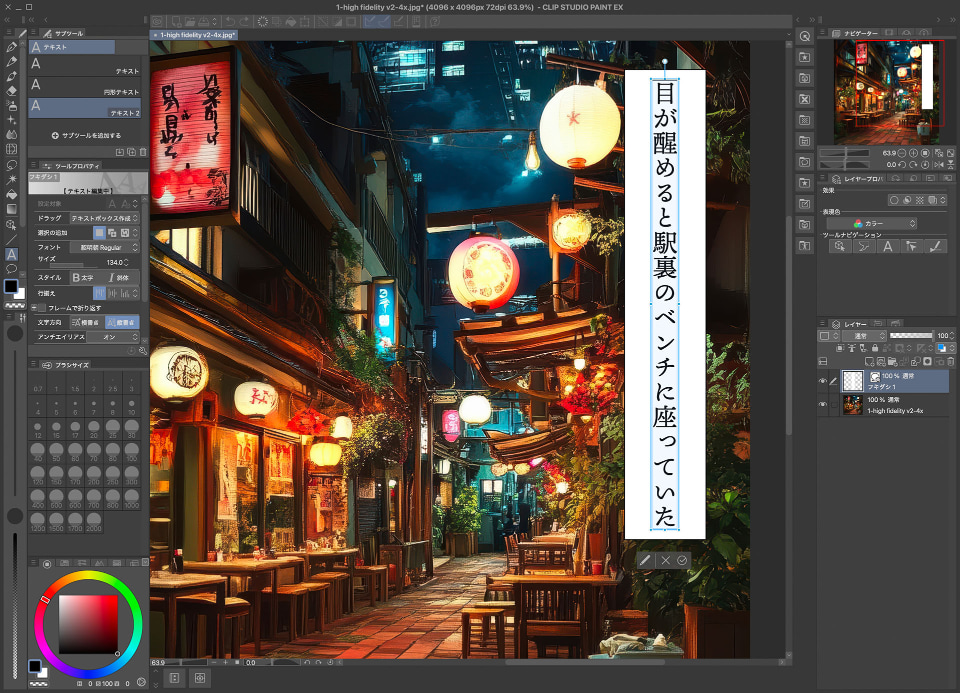Switch text direction to 横書き
The image size is (960, 693).
point(87,323)
